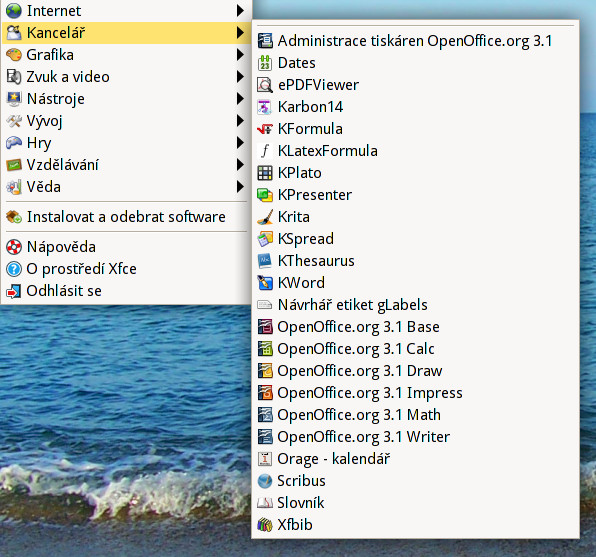Click the KPresenter icon

(265, 195)
